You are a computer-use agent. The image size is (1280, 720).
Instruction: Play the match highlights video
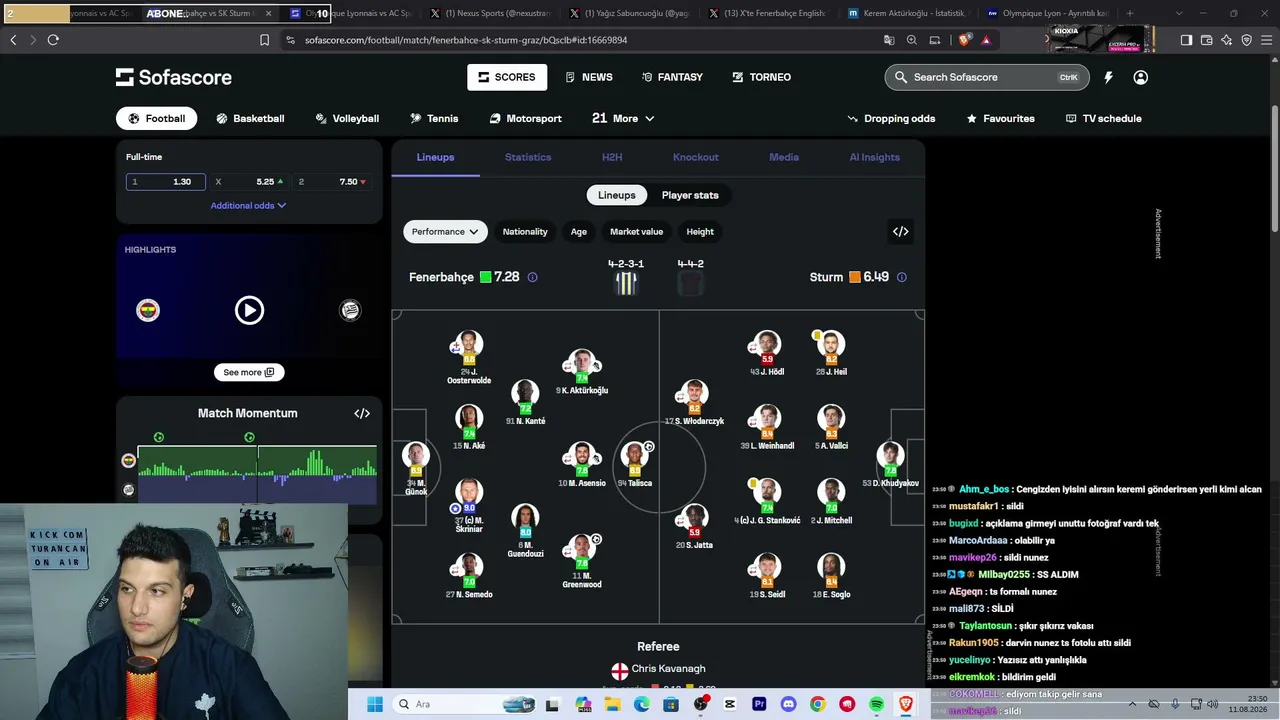tap(249, 310)
